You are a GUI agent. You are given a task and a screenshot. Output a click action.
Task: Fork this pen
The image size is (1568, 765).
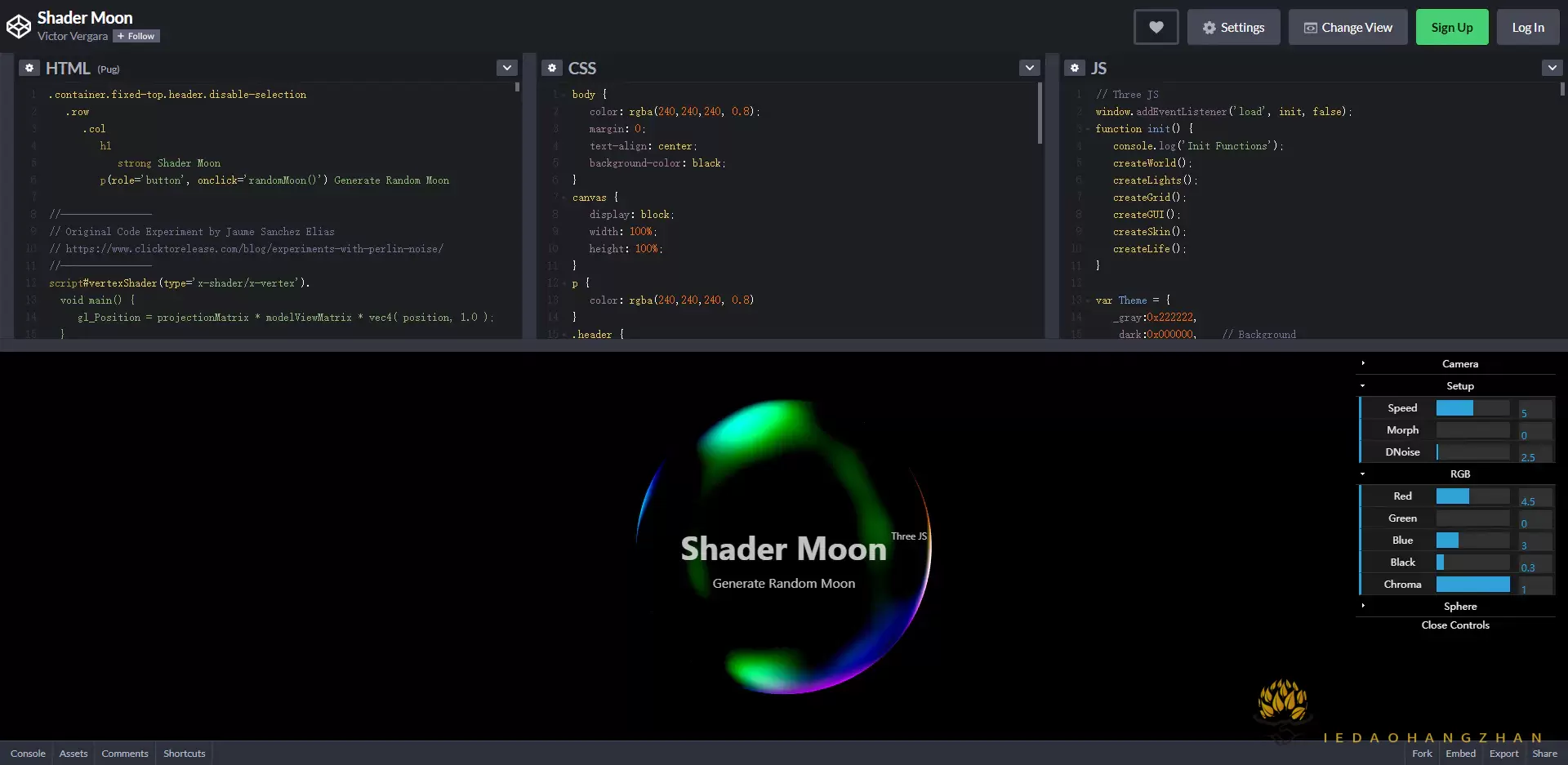(1421, 753)
